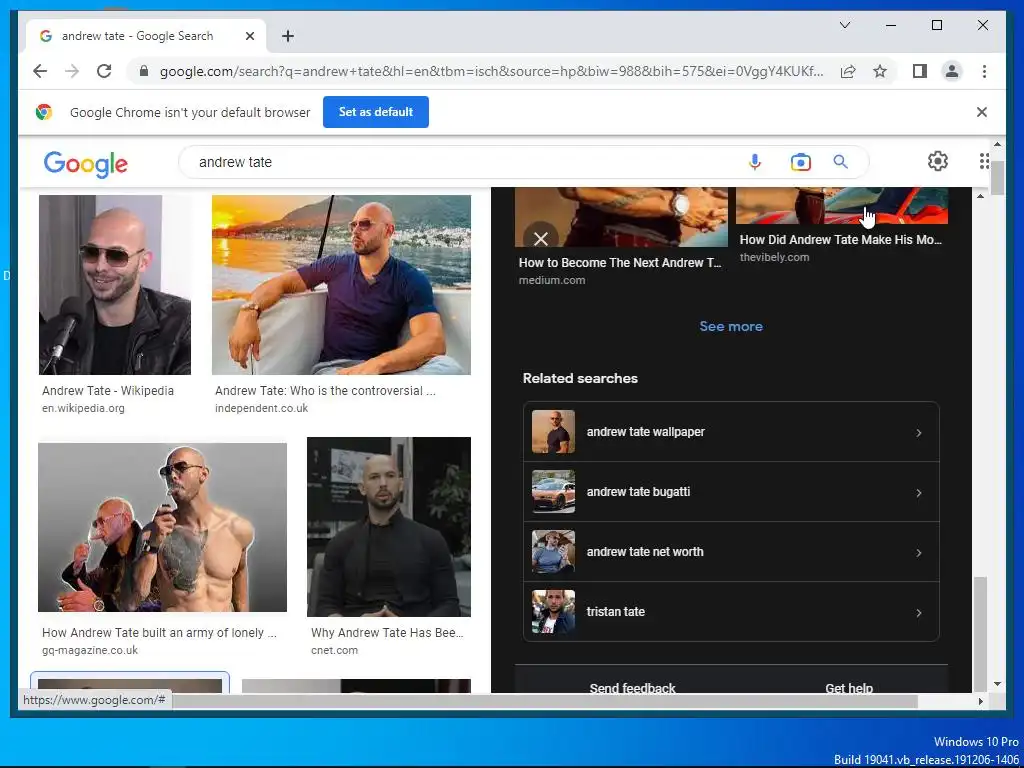This screenshot has width=1024, height=768.
Task: Open the gq-magazine image result thumbnail
Action: tap(162, 527)
